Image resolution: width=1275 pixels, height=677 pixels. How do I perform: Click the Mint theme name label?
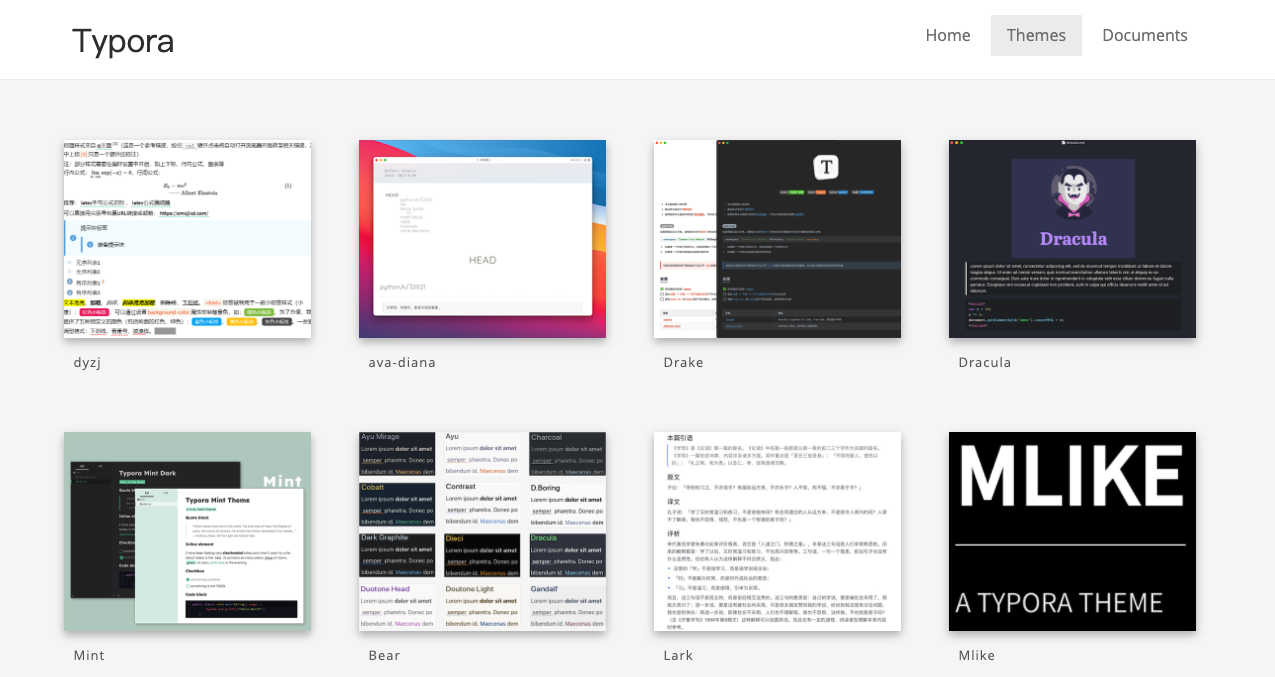[89, 655]
